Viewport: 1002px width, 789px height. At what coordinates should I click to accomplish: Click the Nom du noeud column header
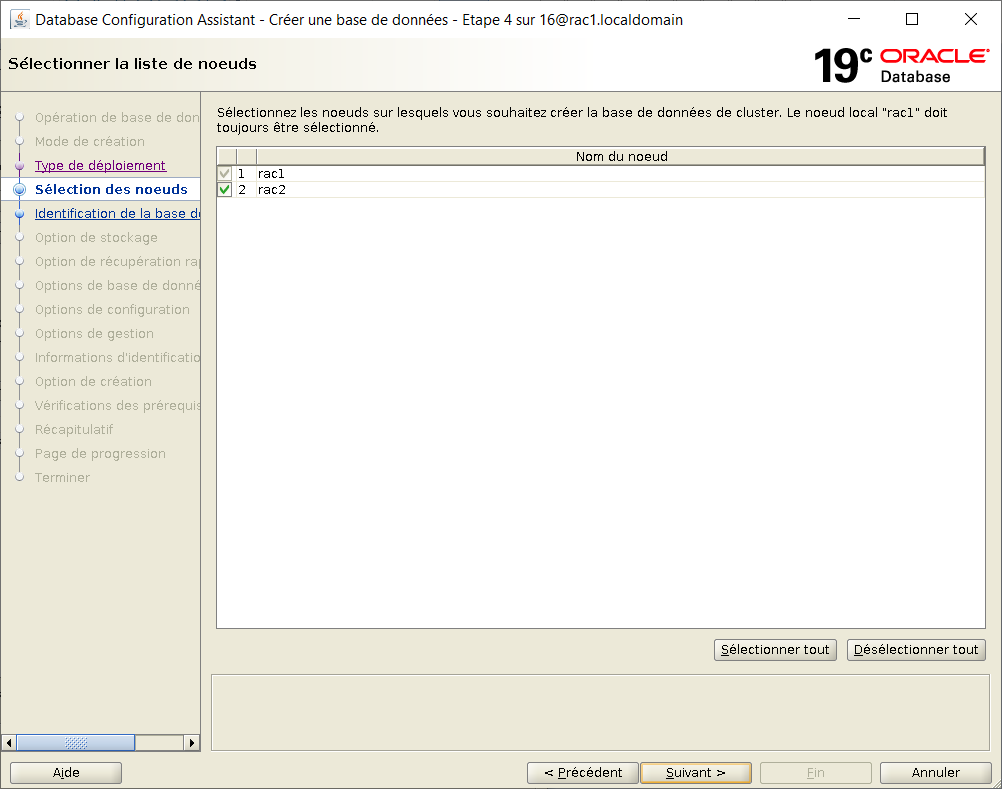[x=621, y=157]
